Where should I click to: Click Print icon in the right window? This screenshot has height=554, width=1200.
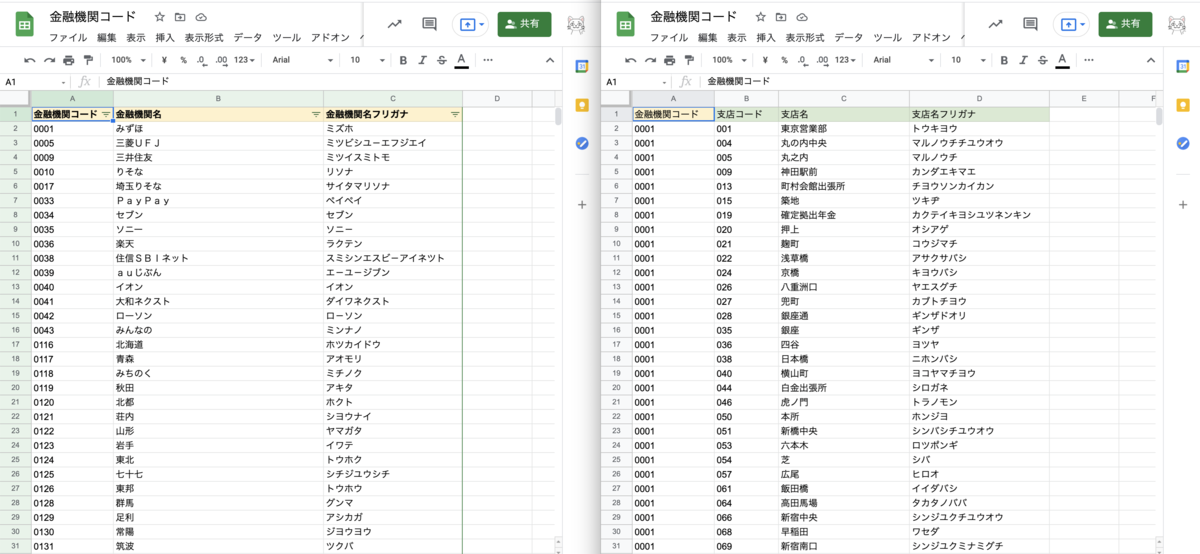coord(670,60)
